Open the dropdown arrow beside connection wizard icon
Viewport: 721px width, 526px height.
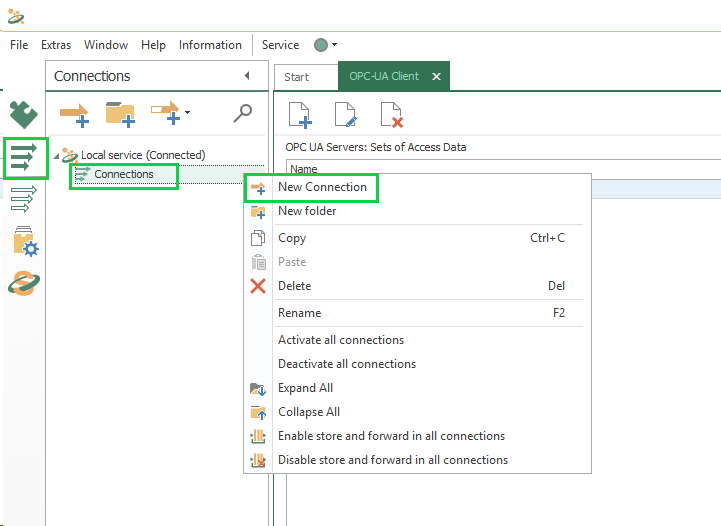point(187,112)
